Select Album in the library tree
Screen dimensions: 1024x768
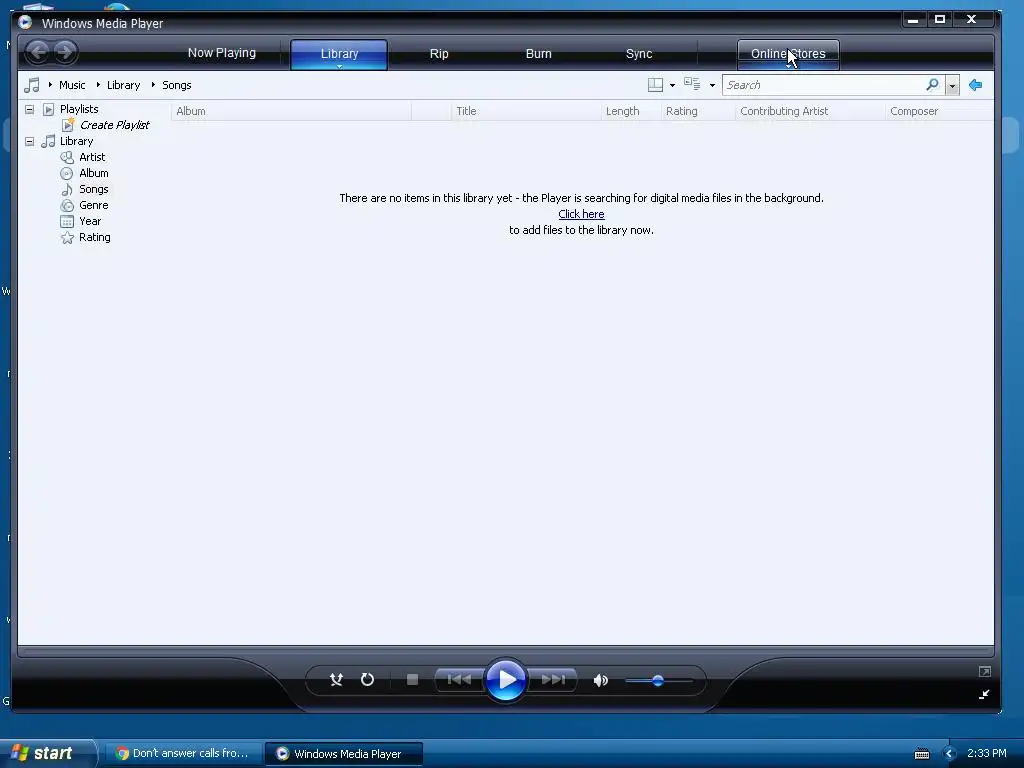pyautogui.click(x=93, y=173)
